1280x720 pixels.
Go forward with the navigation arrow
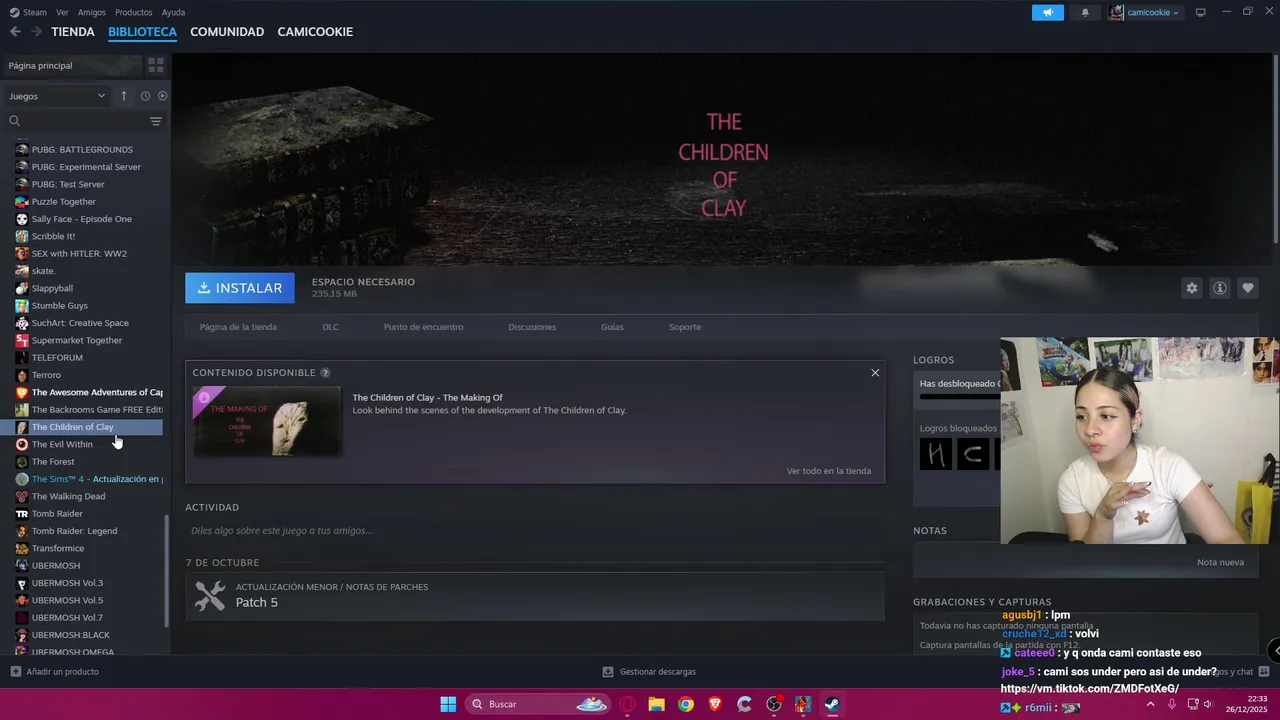point(36,32)
